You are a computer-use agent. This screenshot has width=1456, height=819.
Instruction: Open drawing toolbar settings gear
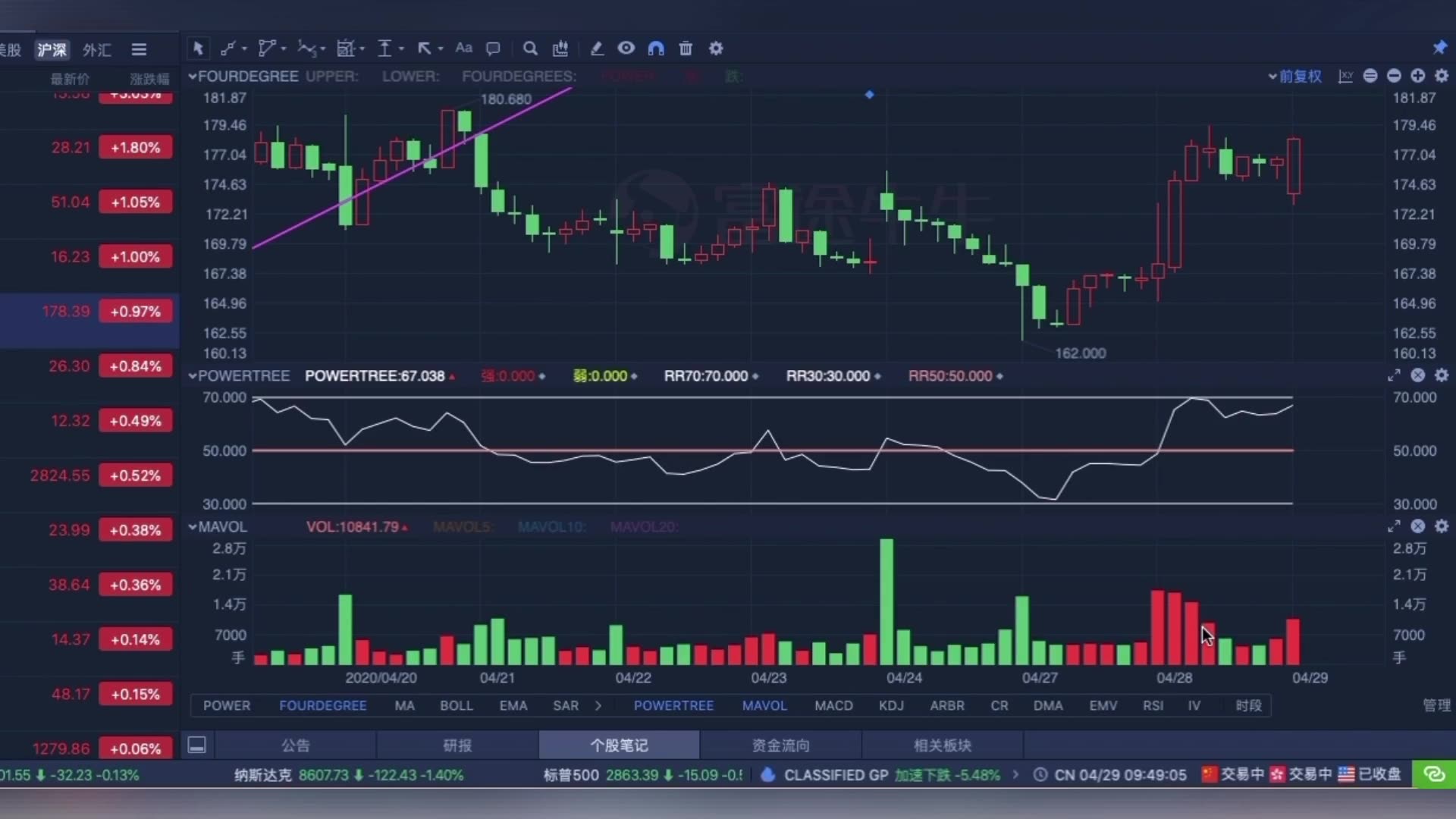716,49
